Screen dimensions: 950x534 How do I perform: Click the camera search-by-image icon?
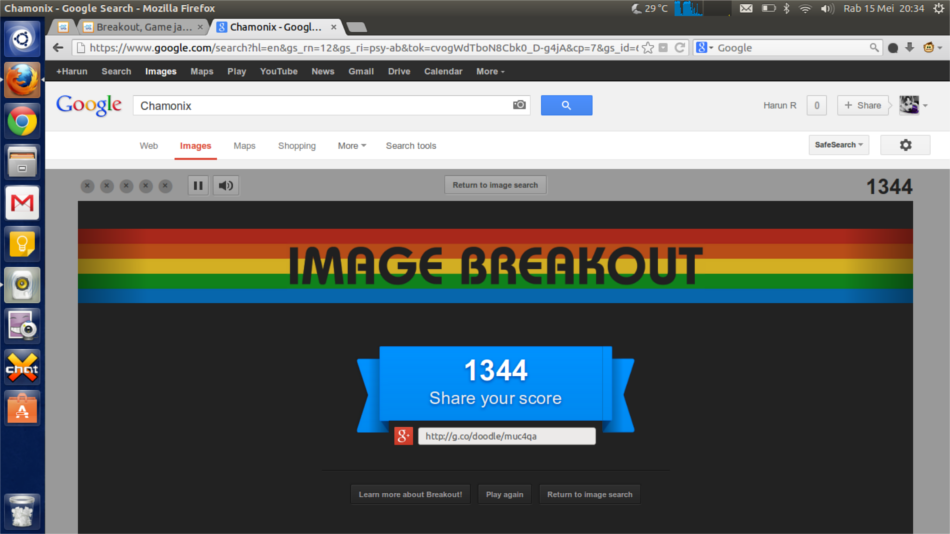[519, 105]
